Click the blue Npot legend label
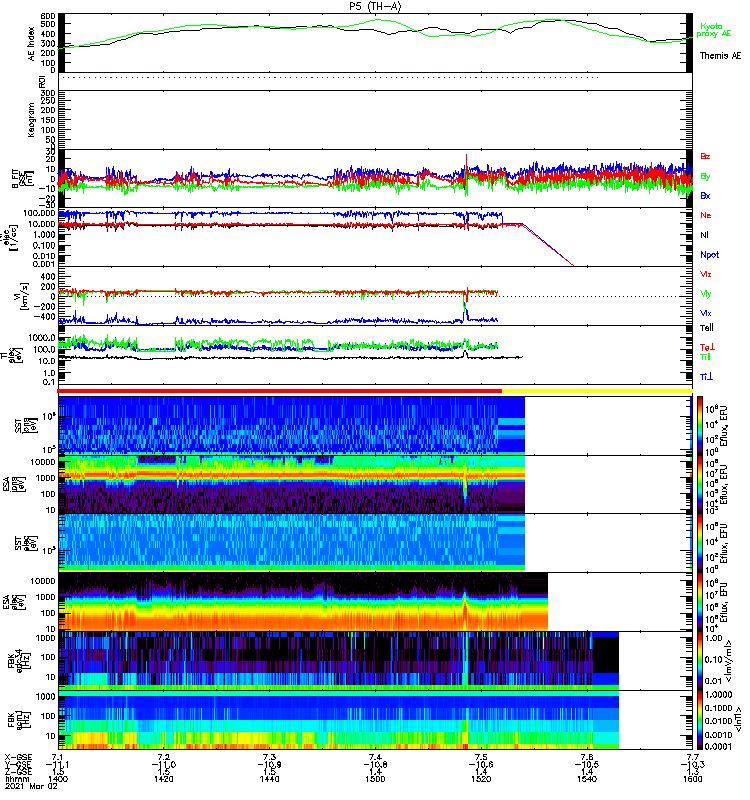This screenshot has width=750, height=800. point(710,255)
